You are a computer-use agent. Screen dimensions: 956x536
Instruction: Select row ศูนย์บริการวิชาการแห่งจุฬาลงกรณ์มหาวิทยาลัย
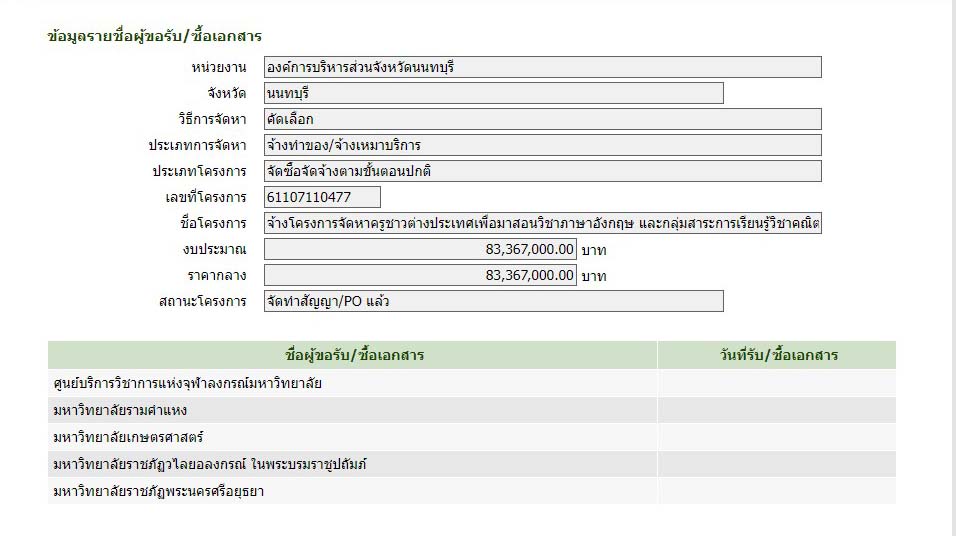click(x=187, y=383)
